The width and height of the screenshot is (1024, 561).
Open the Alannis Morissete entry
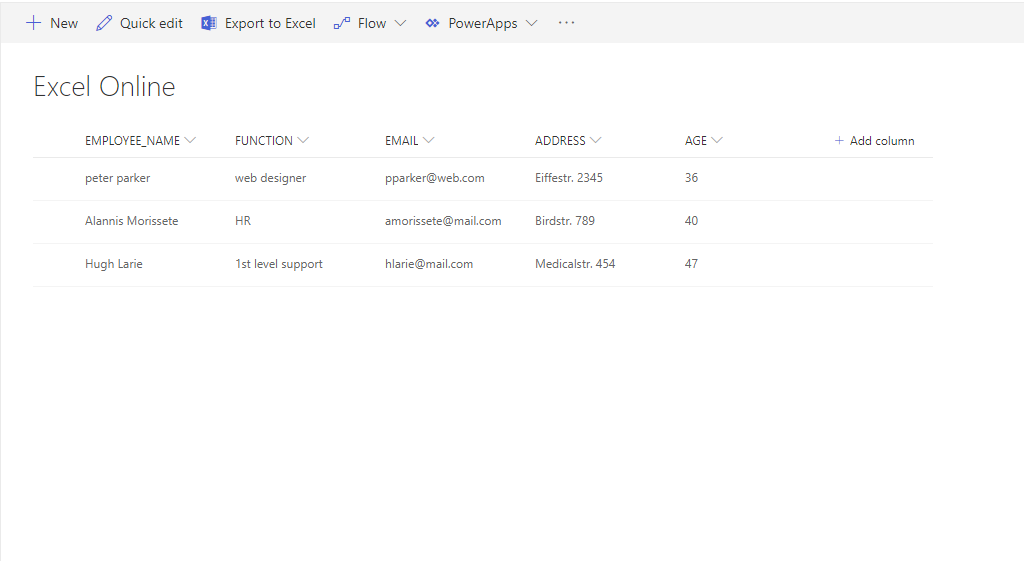131,221
